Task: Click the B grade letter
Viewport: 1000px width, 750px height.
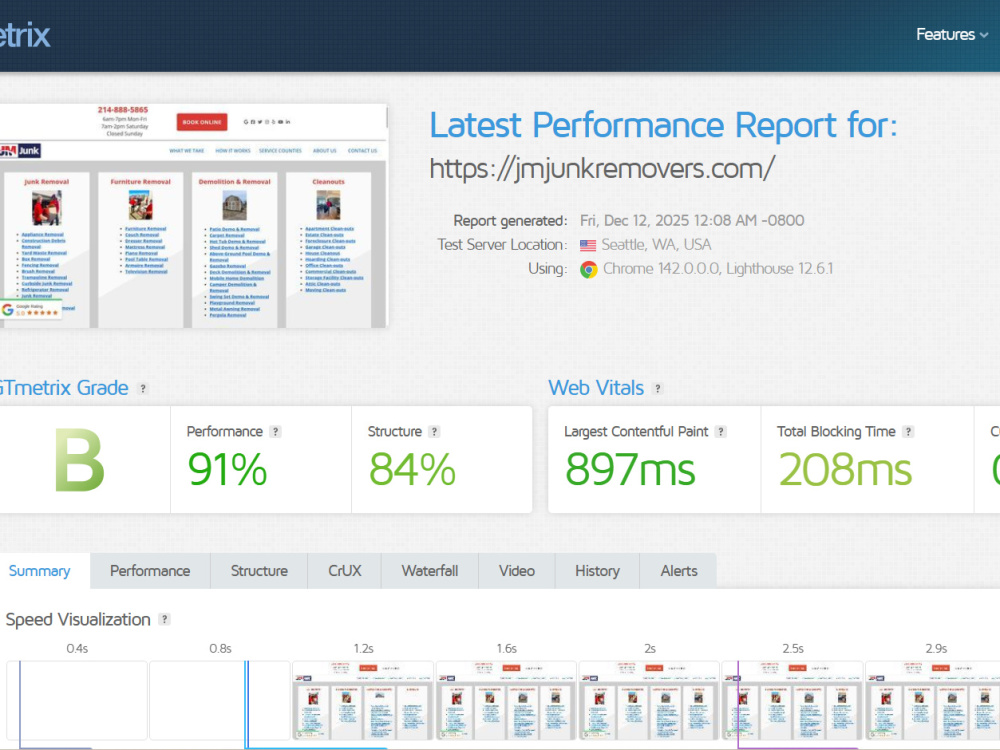Action: (79, 460)
